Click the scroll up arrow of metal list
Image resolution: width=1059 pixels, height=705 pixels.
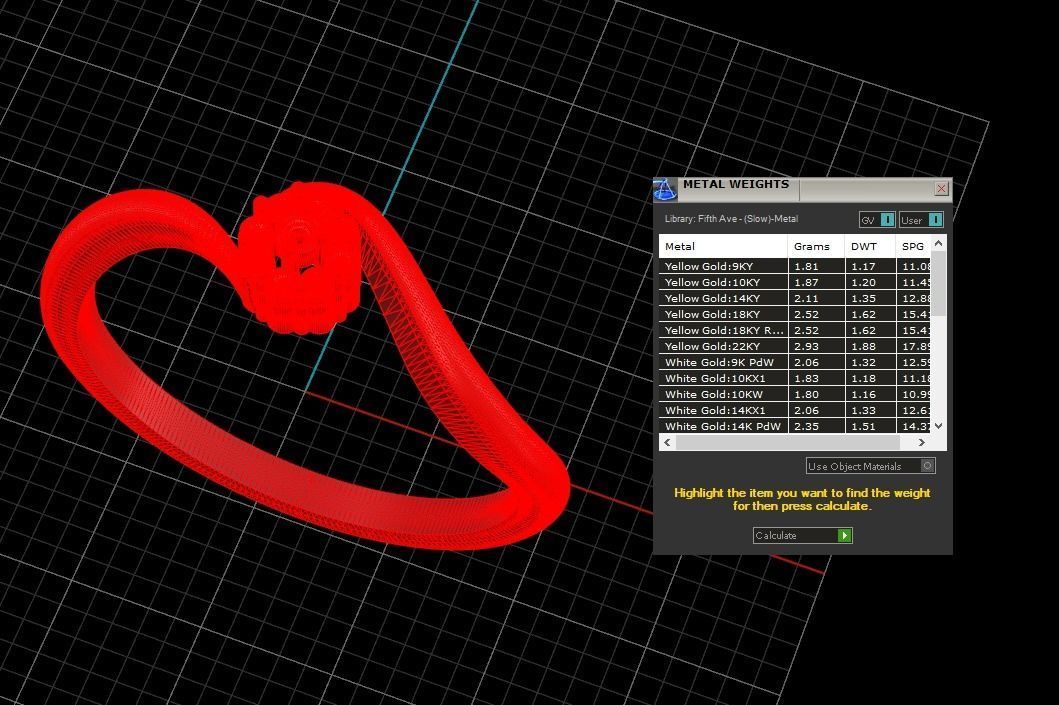click(938, 243)
